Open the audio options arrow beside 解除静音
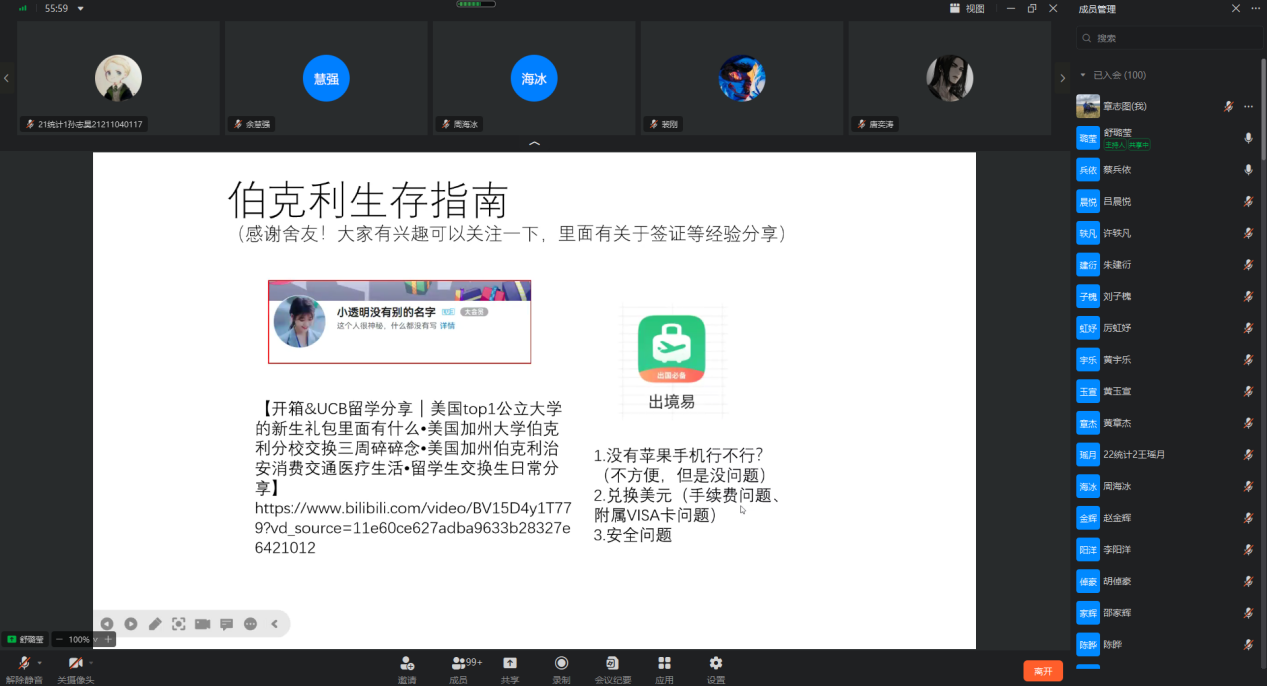This screenshot has width=1267, height=686. 40,662
